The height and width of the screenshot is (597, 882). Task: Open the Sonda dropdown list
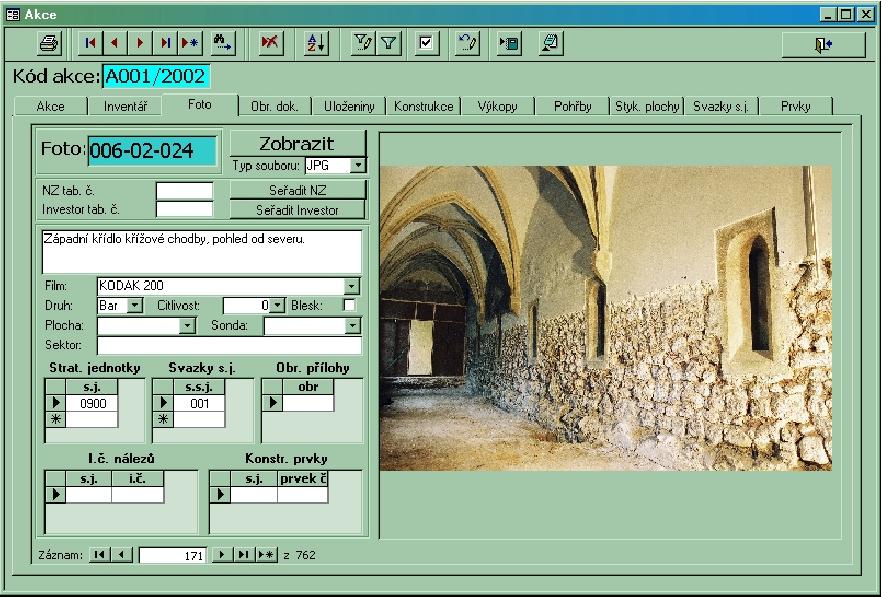[352, 326]
